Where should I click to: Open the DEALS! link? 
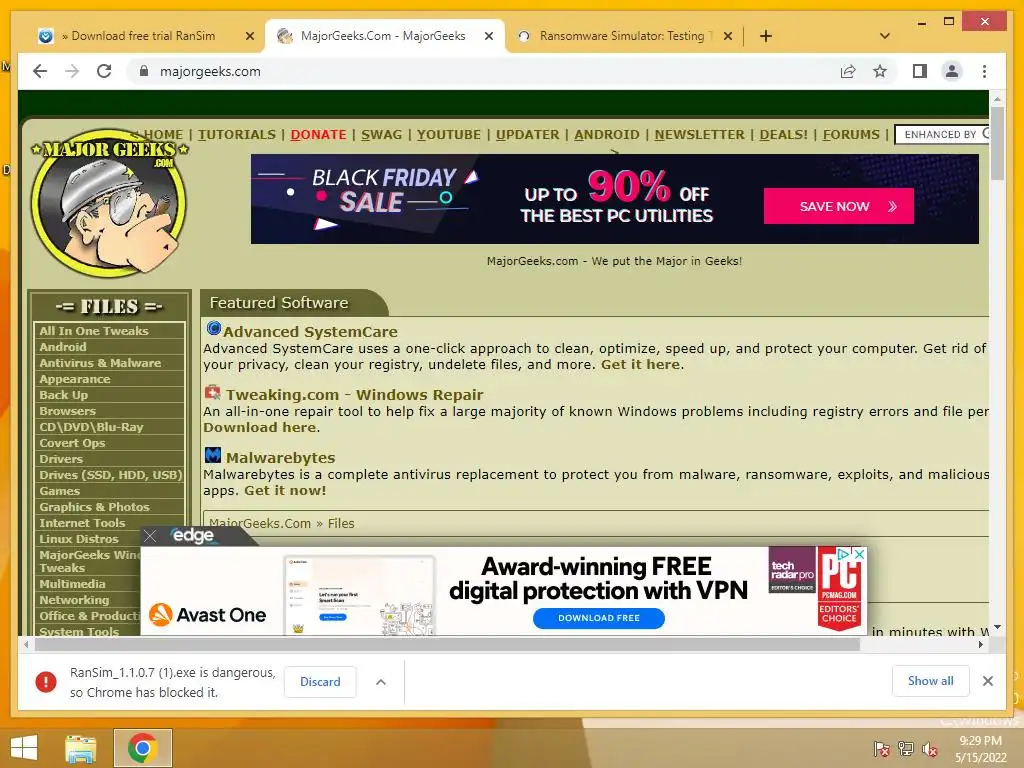pyautogui.click(x=784, y=135)
